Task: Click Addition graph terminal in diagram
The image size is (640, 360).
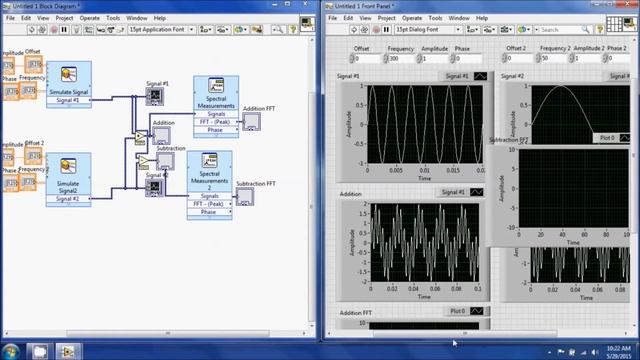Action: (162, 136)
